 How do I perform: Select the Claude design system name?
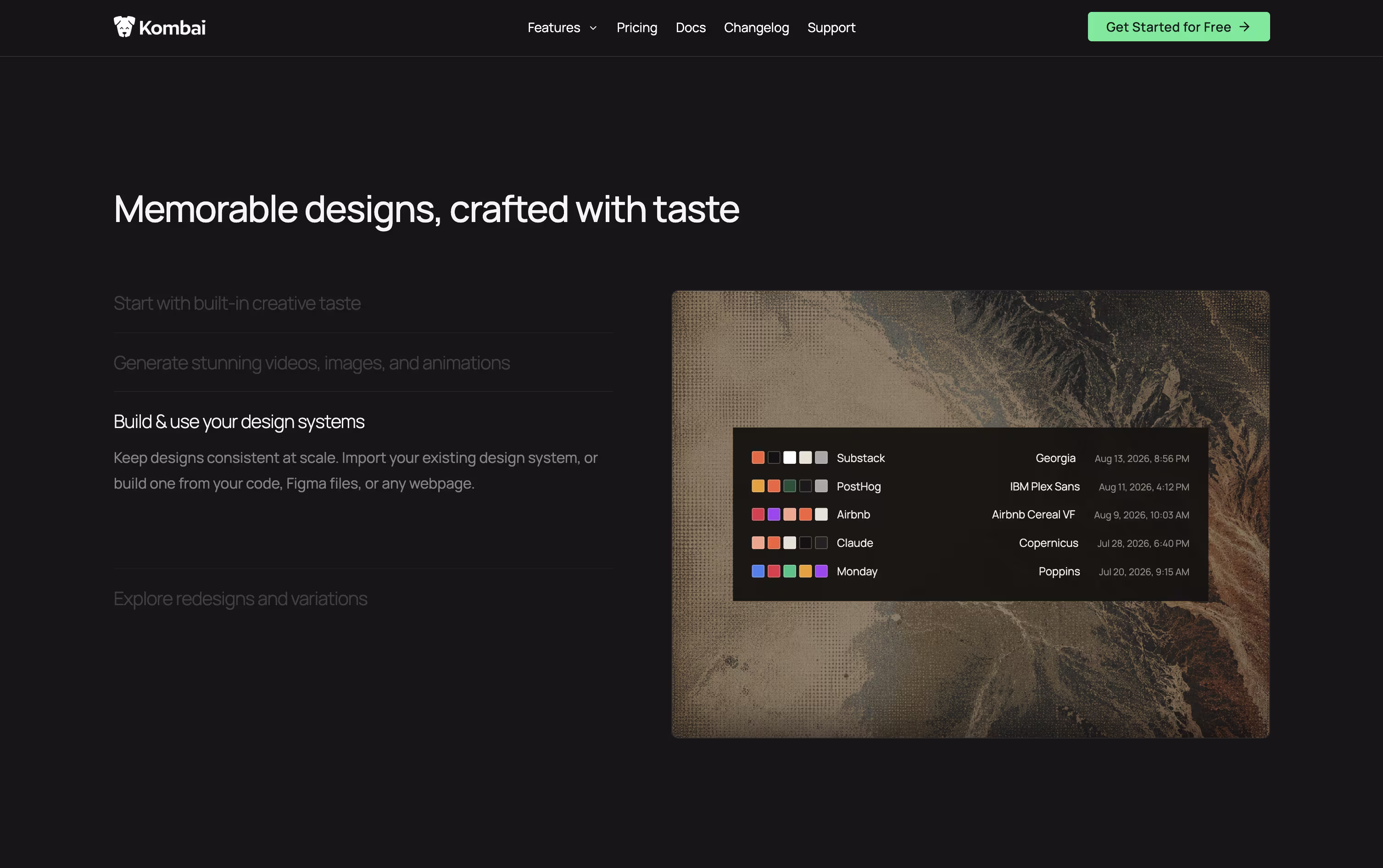pyautogui.click(x=855, y=543)
